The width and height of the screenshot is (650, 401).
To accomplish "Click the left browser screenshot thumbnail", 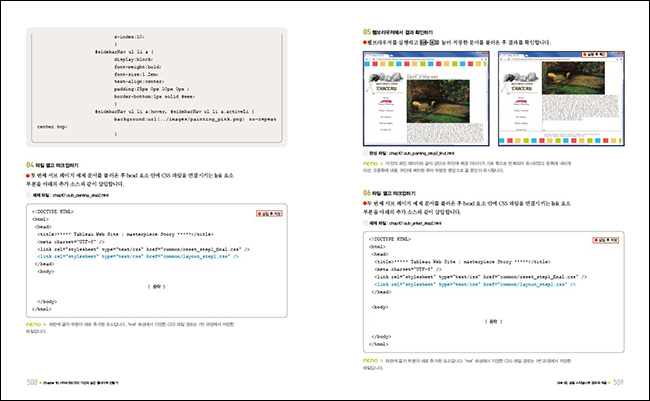I will 424,100.
